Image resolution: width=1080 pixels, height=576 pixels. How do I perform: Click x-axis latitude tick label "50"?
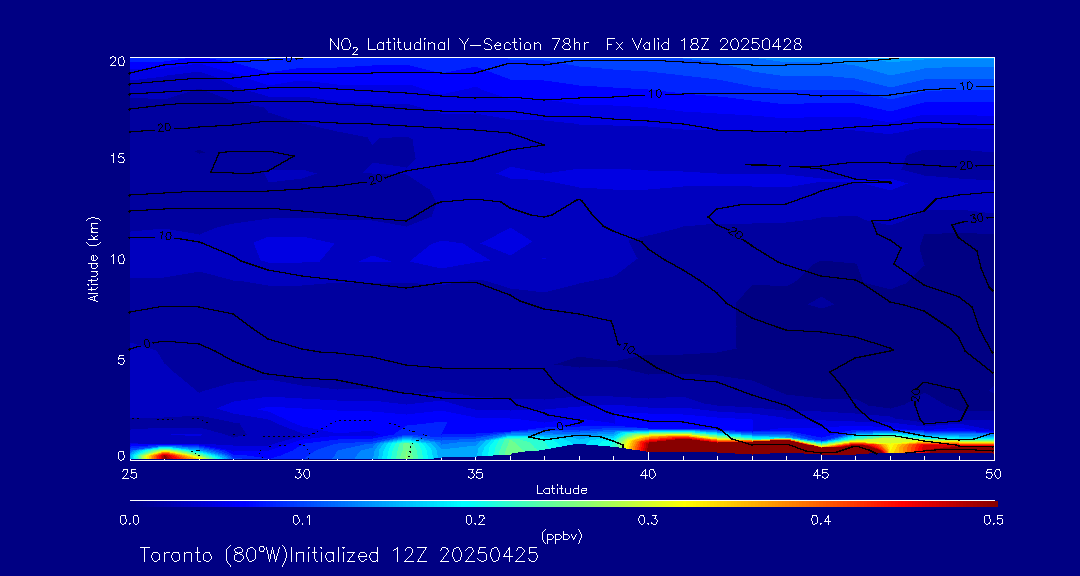994,474
